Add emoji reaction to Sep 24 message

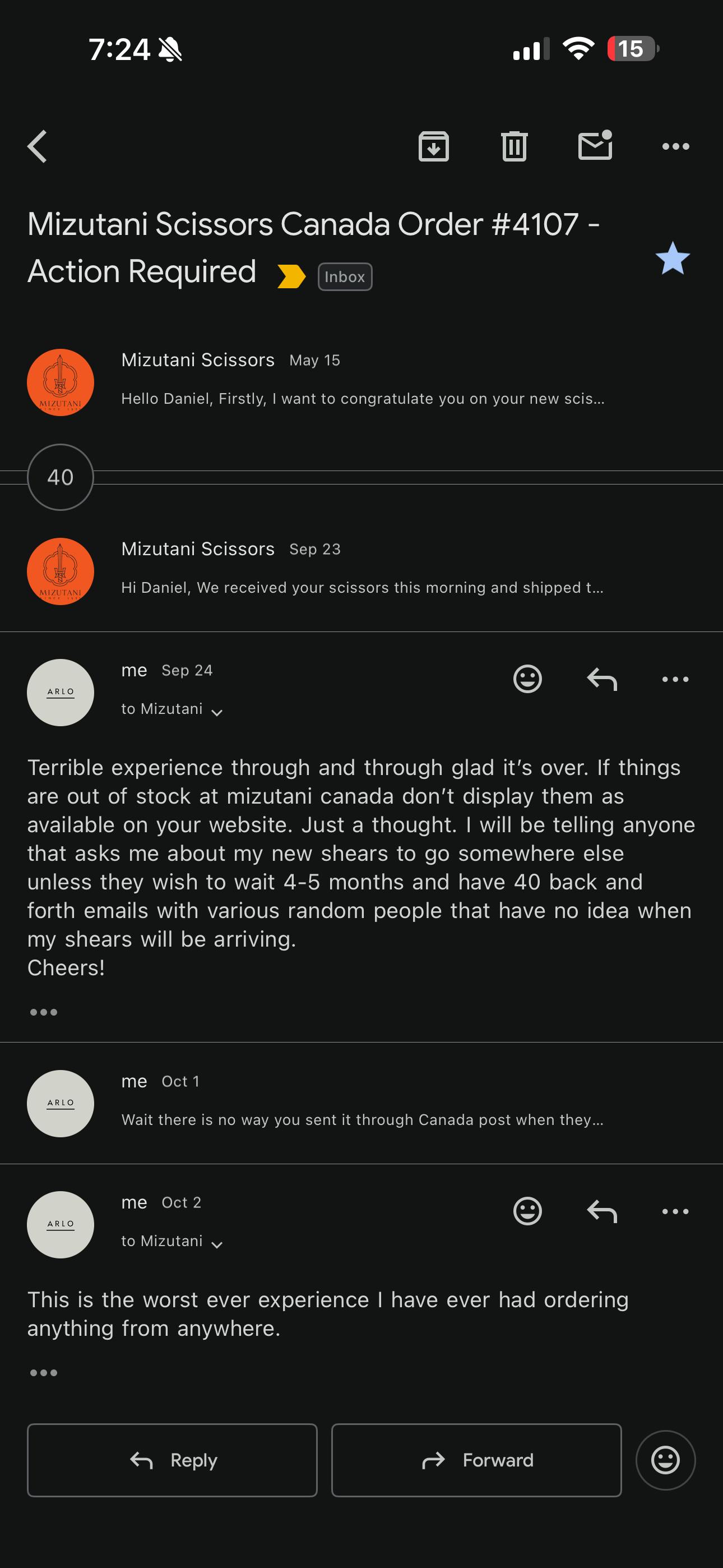point(527,679)
